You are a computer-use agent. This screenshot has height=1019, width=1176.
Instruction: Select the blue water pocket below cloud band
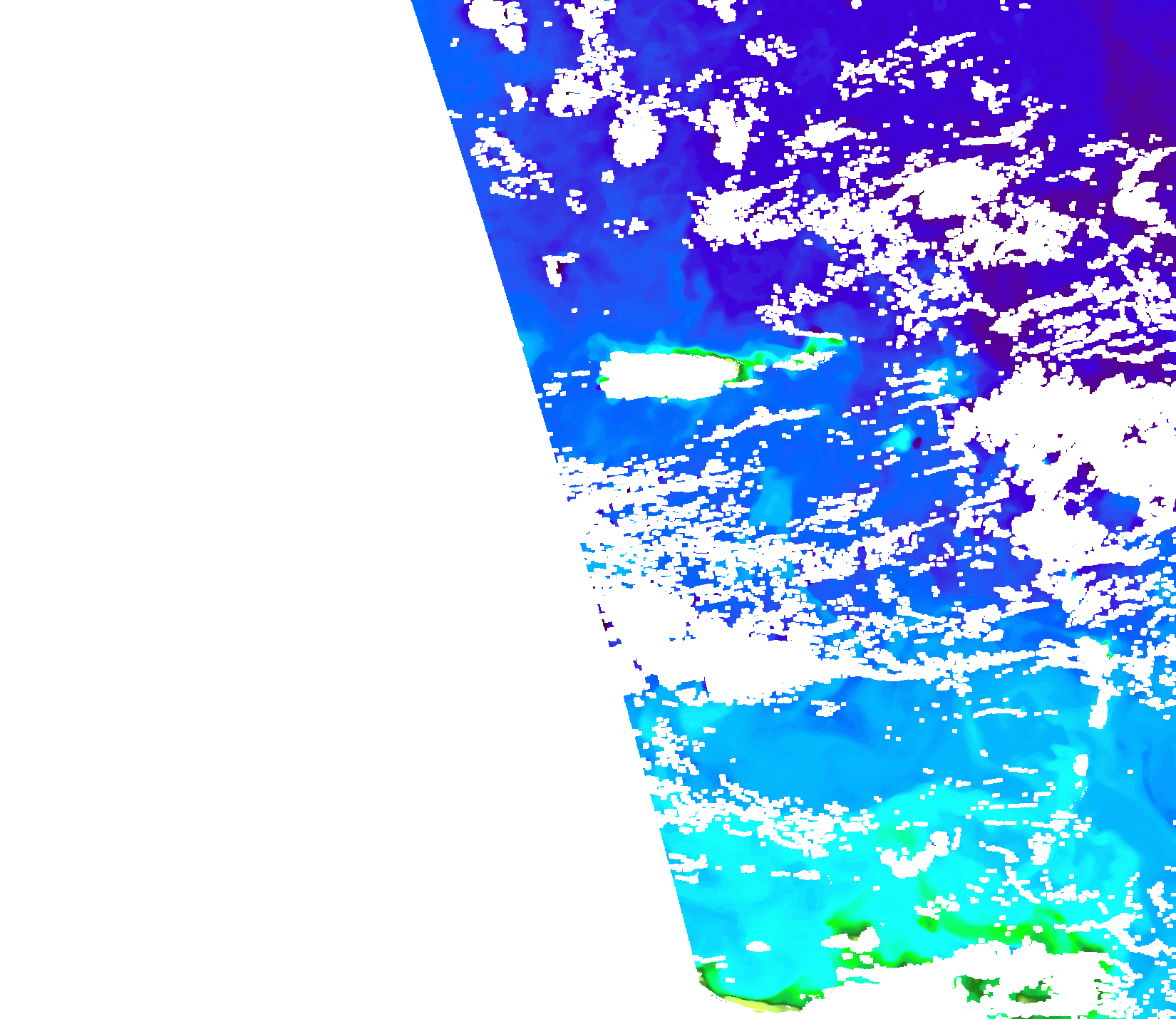click(784, 755)
